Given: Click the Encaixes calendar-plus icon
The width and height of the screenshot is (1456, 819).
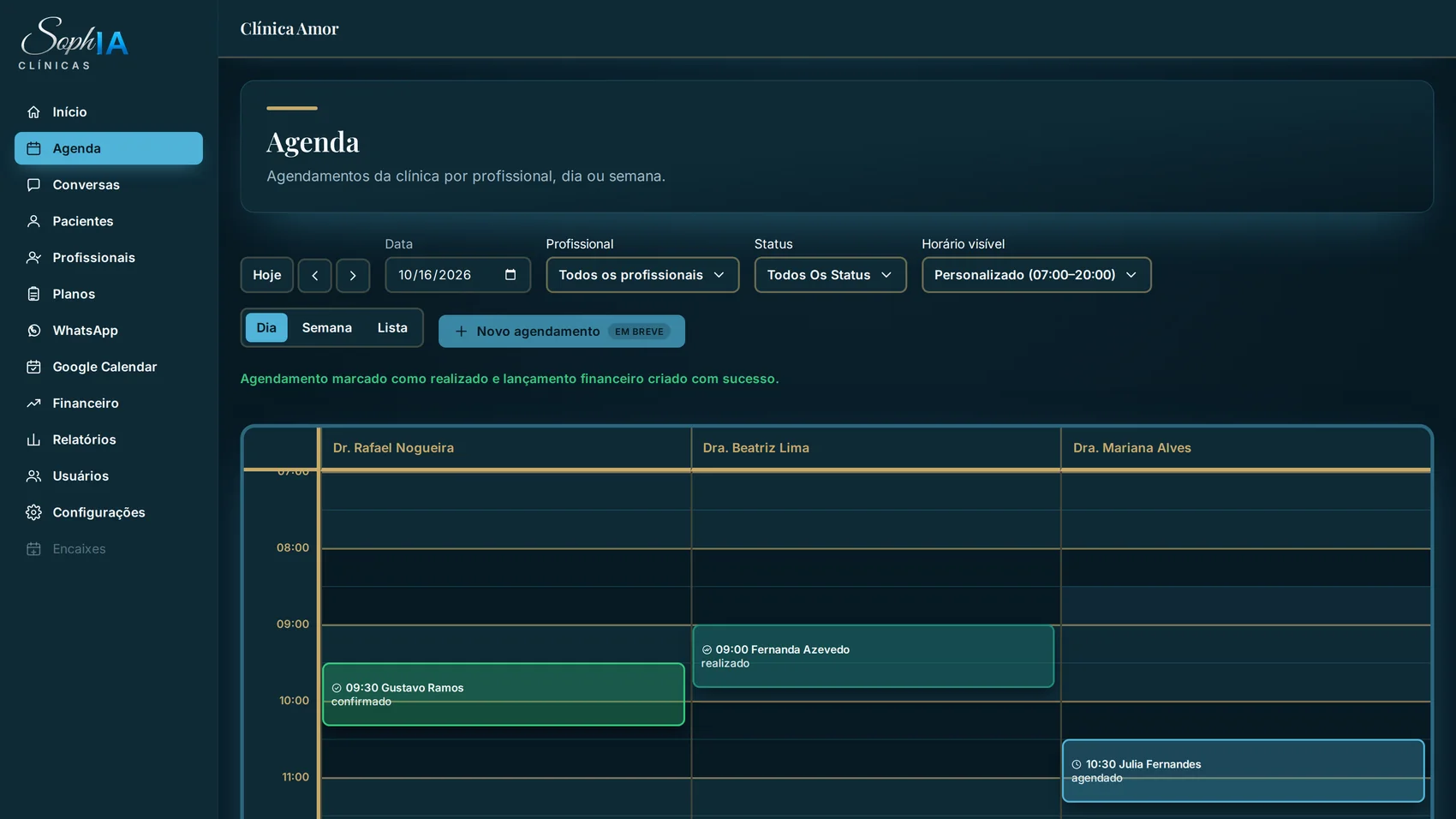Looking at the screenshot, I should (x=33, y=549).
